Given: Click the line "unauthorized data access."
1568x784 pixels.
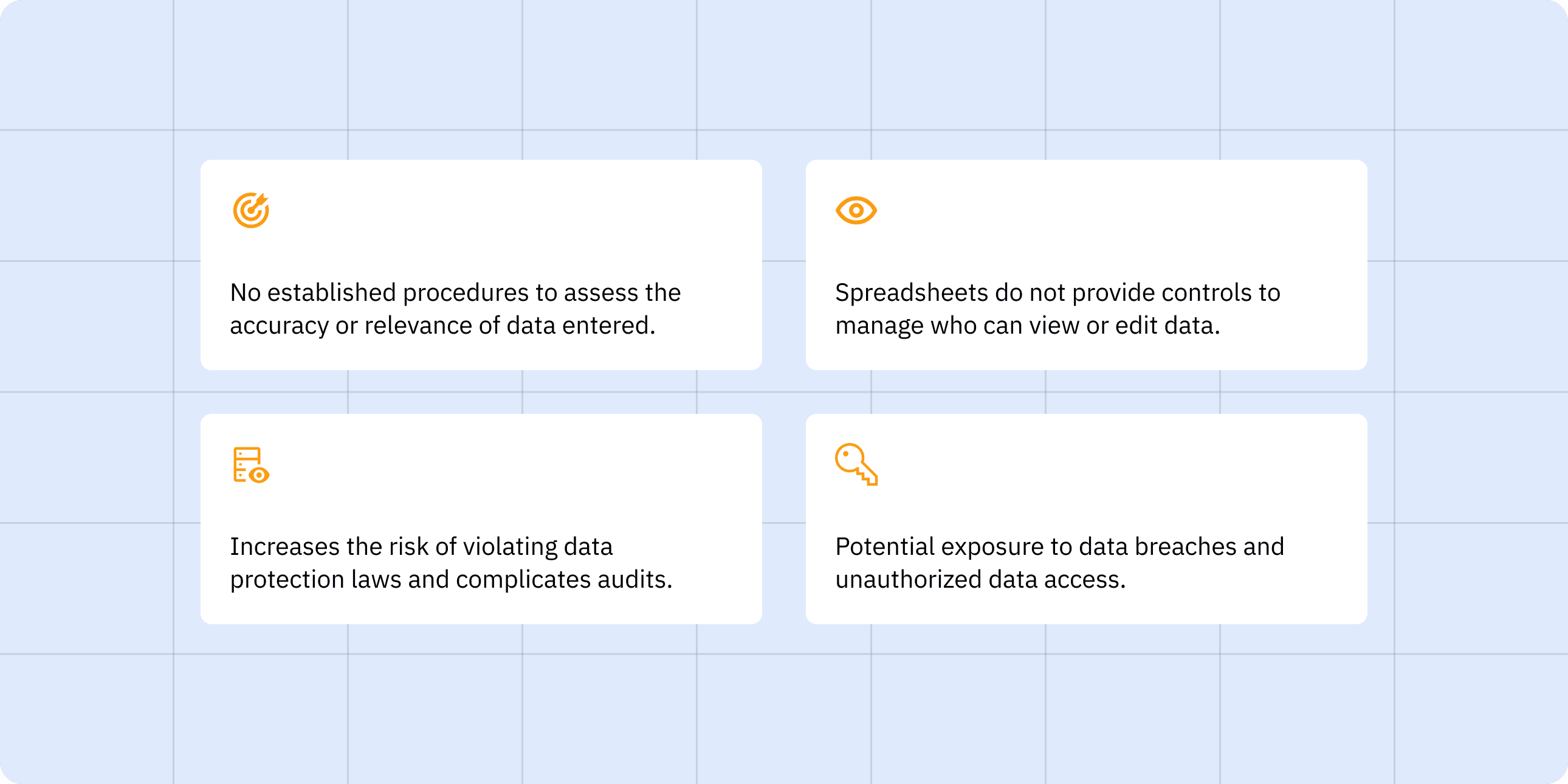Looking at the screenshot, I should click(x=981, y=579).
